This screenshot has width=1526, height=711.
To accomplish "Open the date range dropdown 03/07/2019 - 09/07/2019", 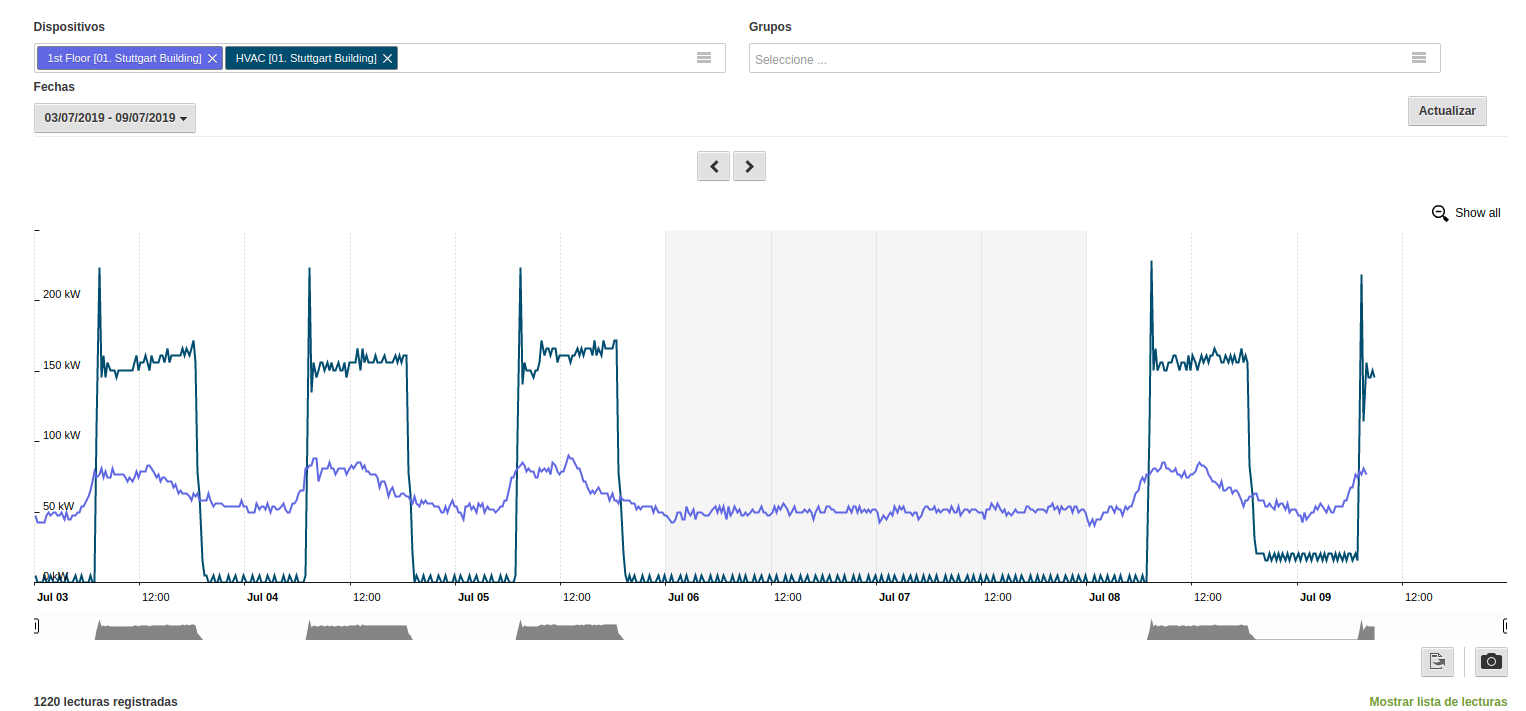I will (115, 118).
